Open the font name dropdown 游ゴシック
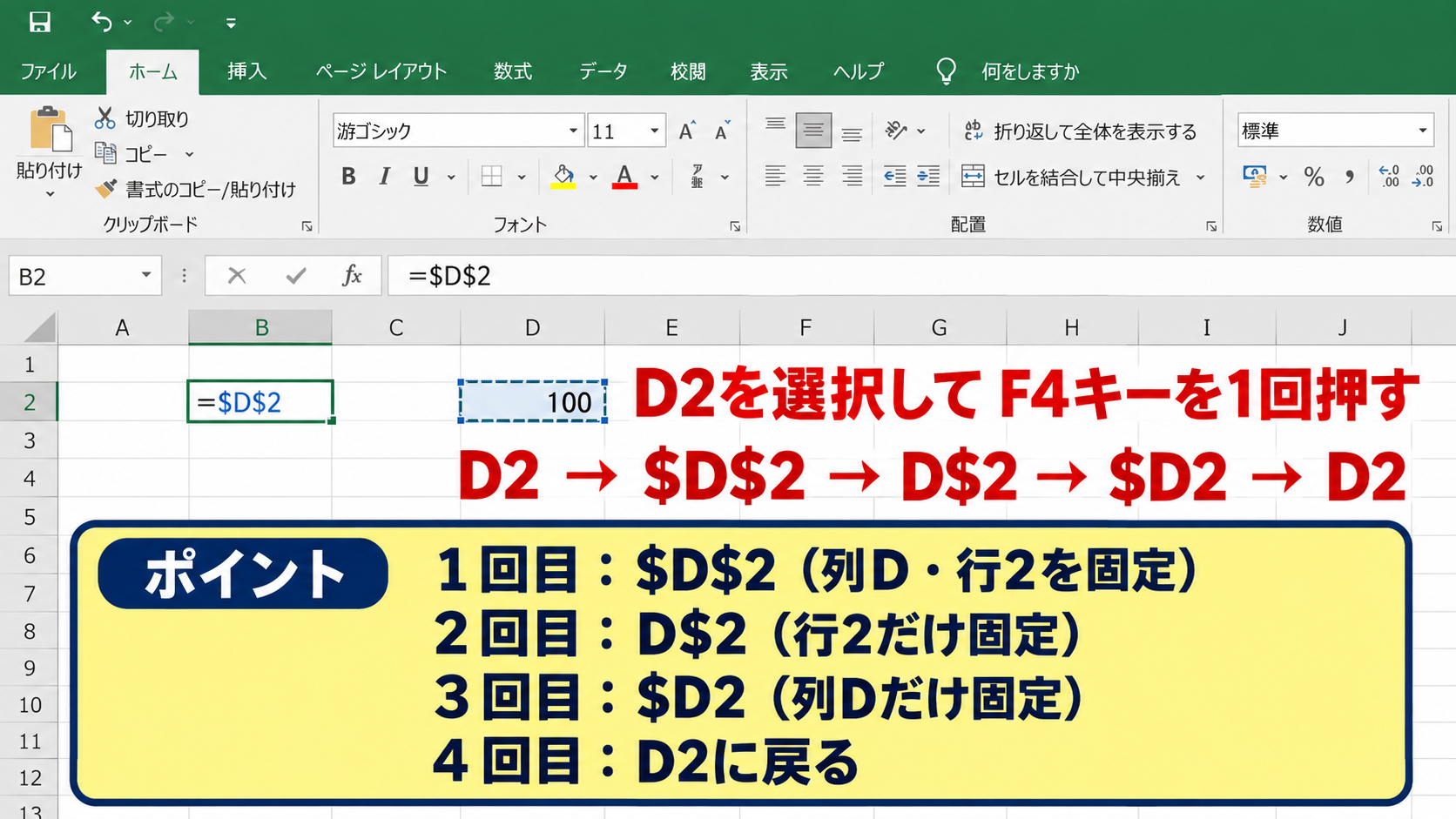 [x=573, y=131]
